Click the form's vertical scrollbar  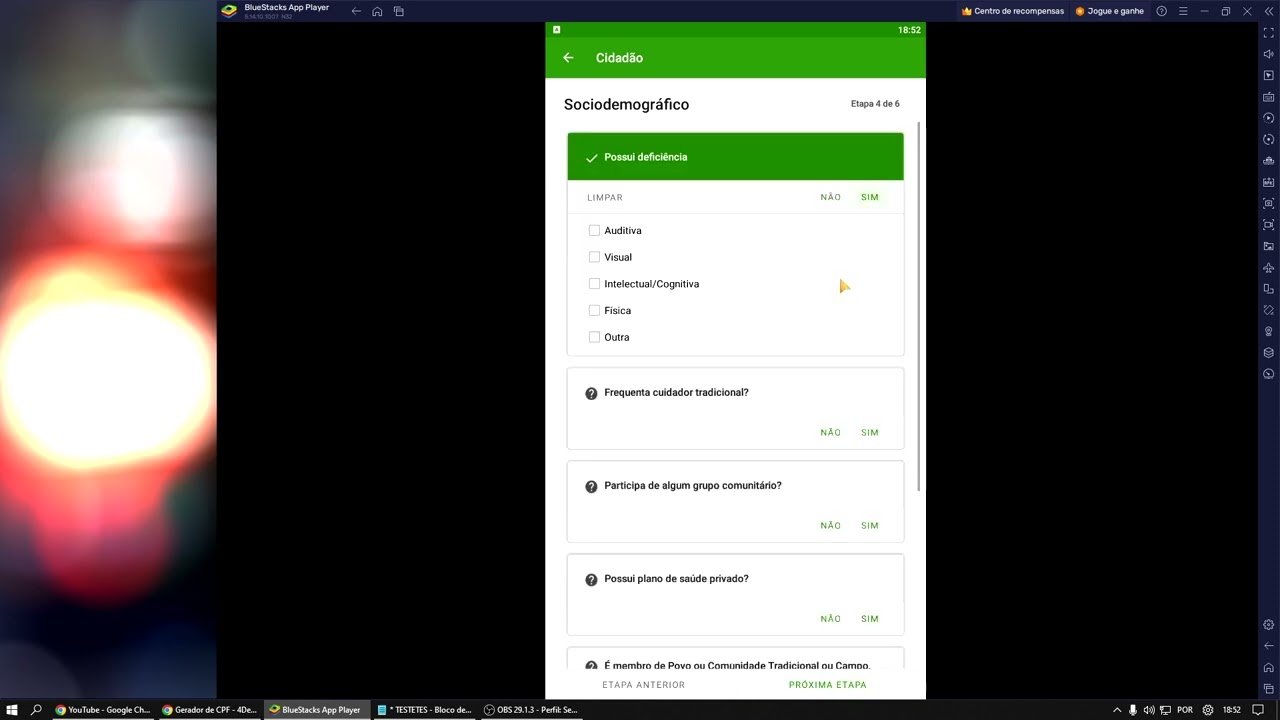coord(919,305)
